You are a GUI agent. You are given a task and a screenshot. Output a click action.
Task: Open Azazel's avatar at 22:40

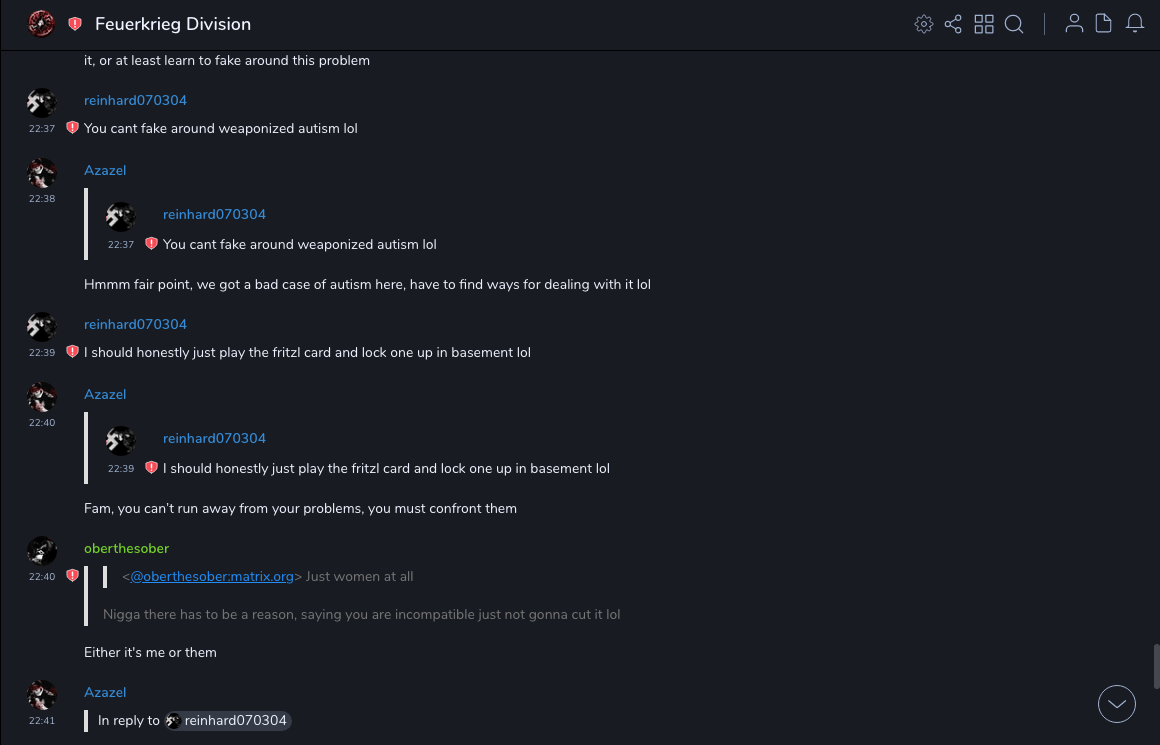(x=42, y=397)
